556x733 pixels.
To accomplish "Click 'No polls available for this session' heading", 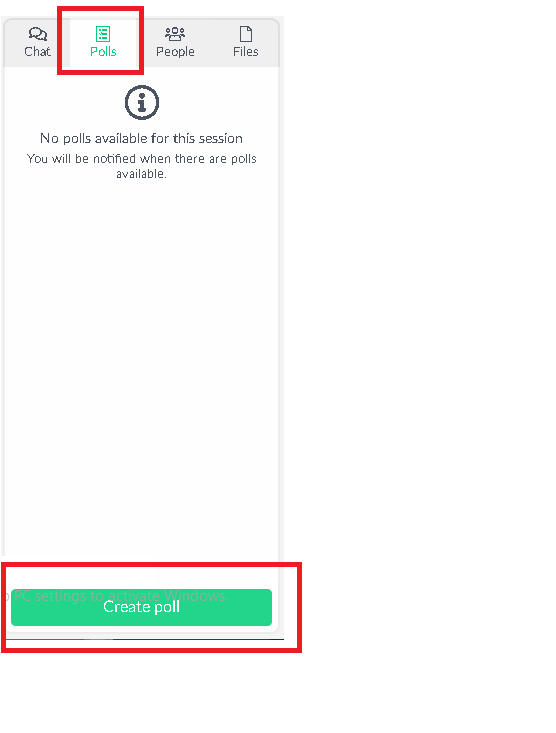I will click(141, 138).
